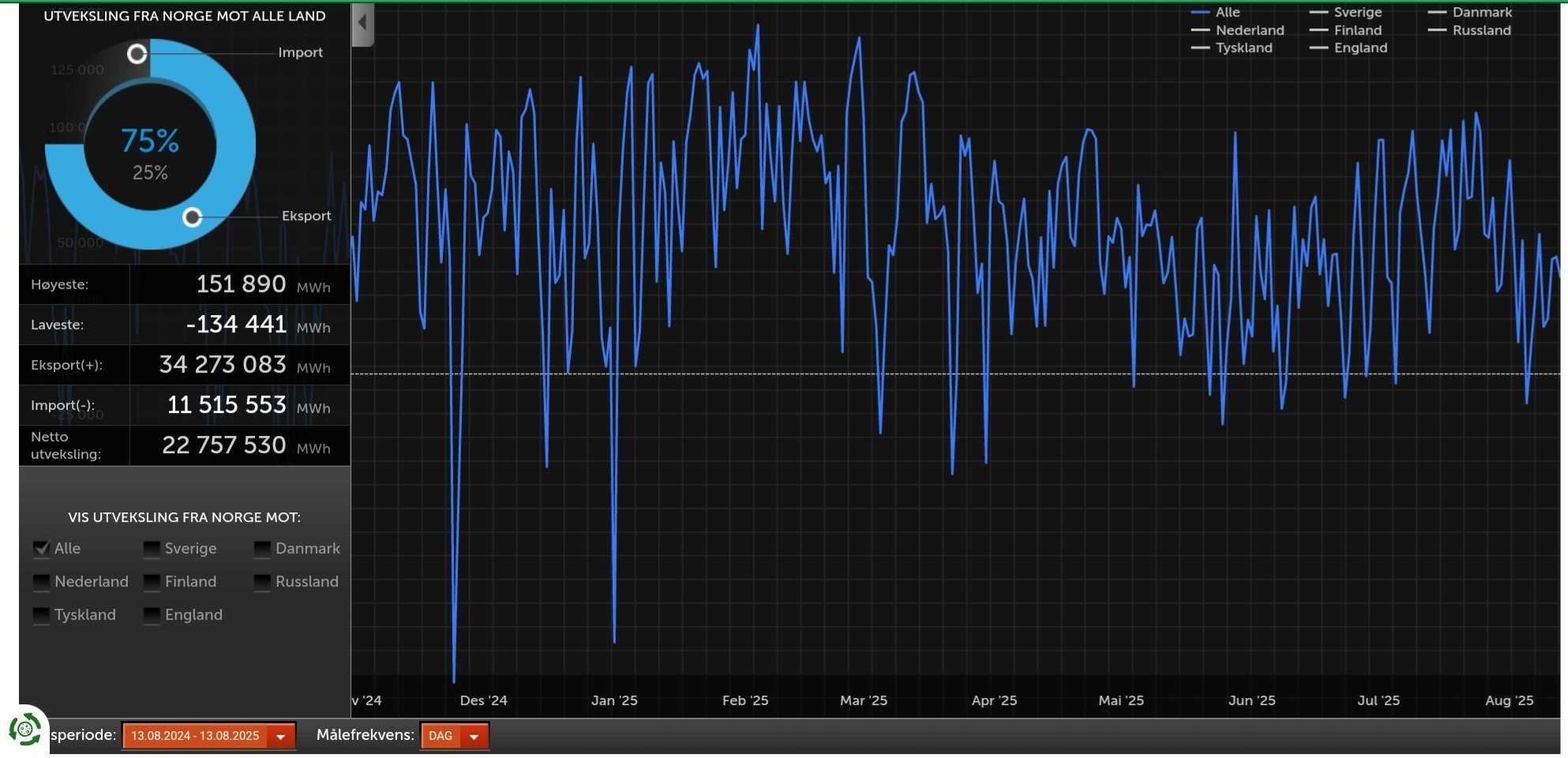Click the England legend entry

coord(1349,48)
